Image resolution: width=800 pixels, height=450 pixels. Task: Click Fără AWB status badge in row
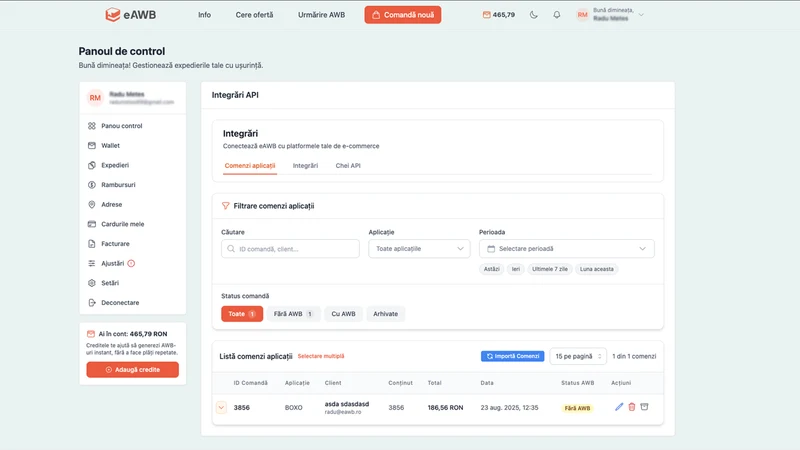click(577, 408)
